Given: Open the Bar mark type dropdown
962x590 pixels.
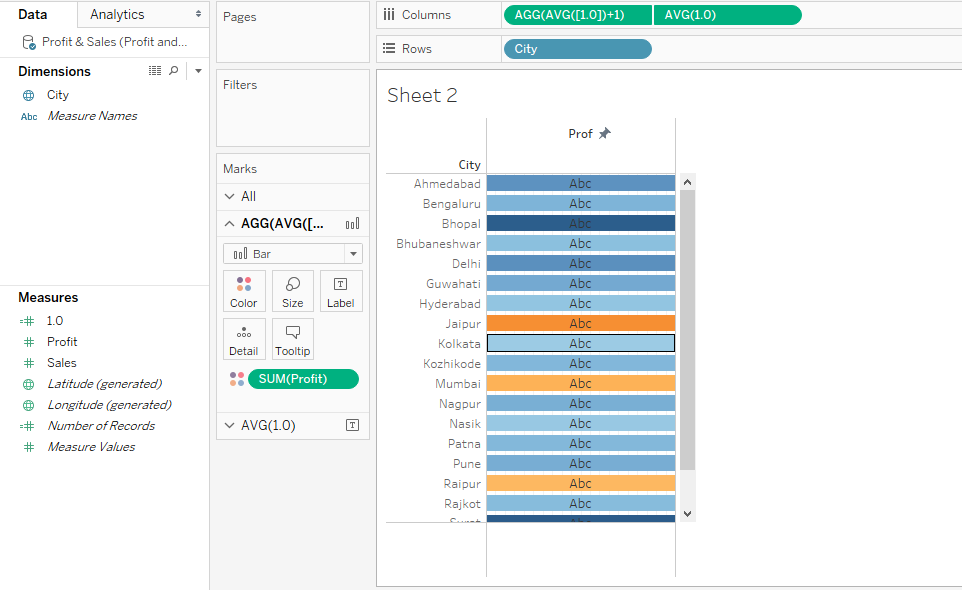Looking at the screenshot, I should (353, 254).
